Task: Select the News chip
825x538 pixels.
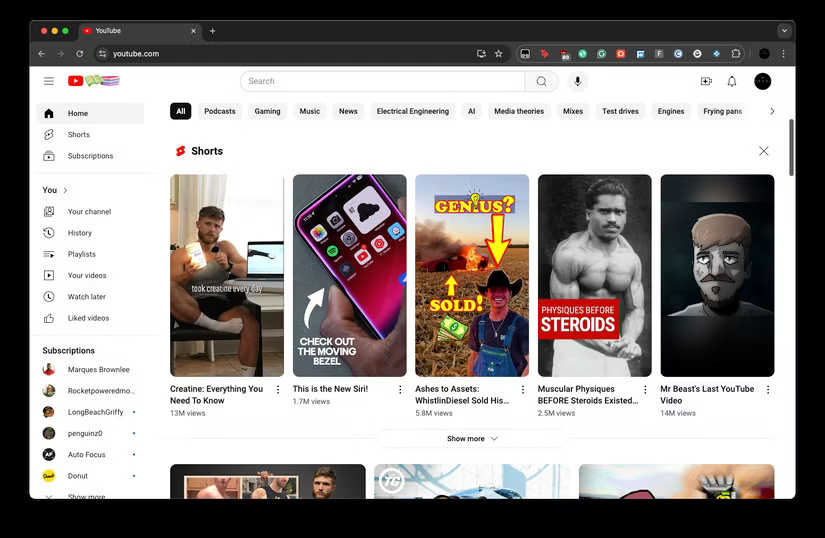Action: [348, 111]
